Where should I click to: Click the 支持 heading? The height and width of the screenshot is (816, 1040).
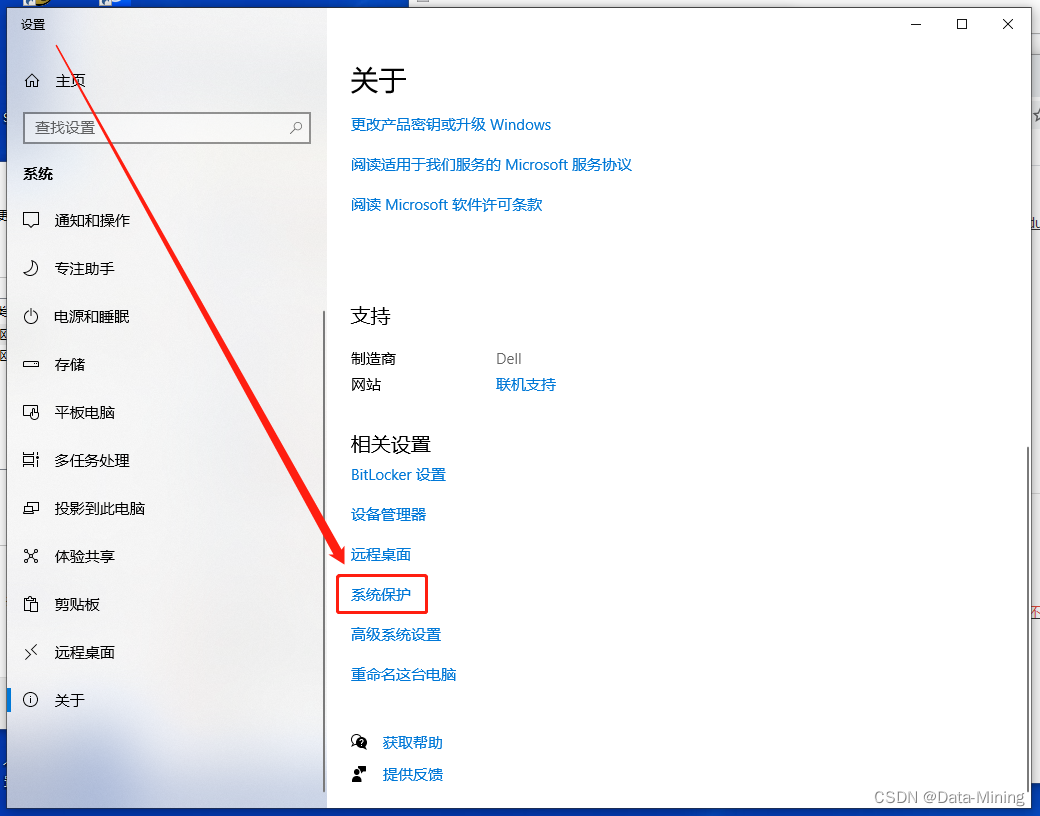[x=370, y=315]
